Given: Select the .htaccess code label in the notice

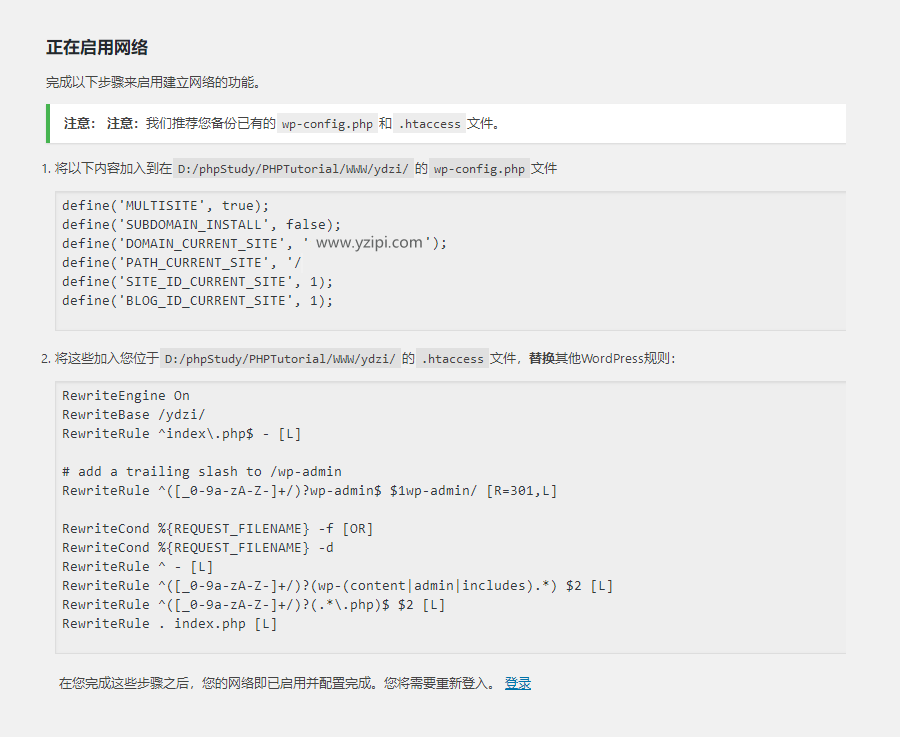Looking at the screenshot, I should pyautogui.click(x=429, y=124).
